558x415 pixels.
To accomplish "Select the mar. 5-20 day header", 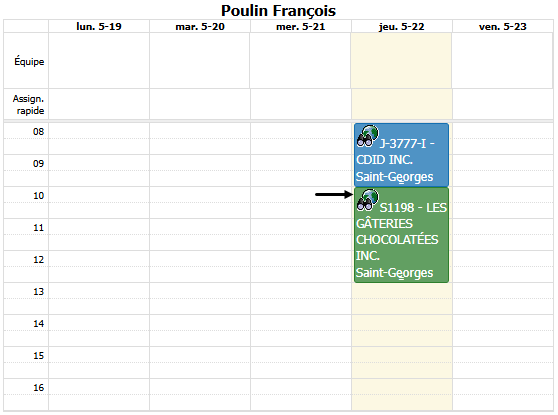I will tap(200, 26).
